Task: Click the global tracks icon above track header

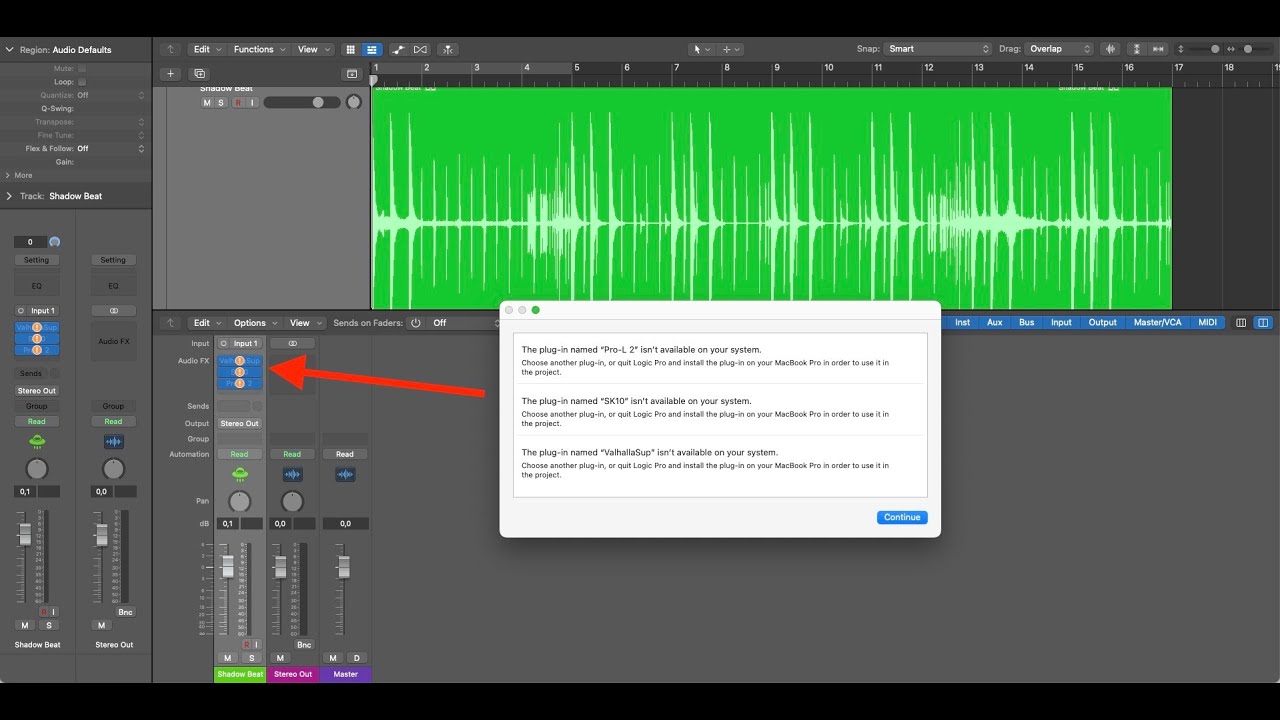Action: point(351,74)
